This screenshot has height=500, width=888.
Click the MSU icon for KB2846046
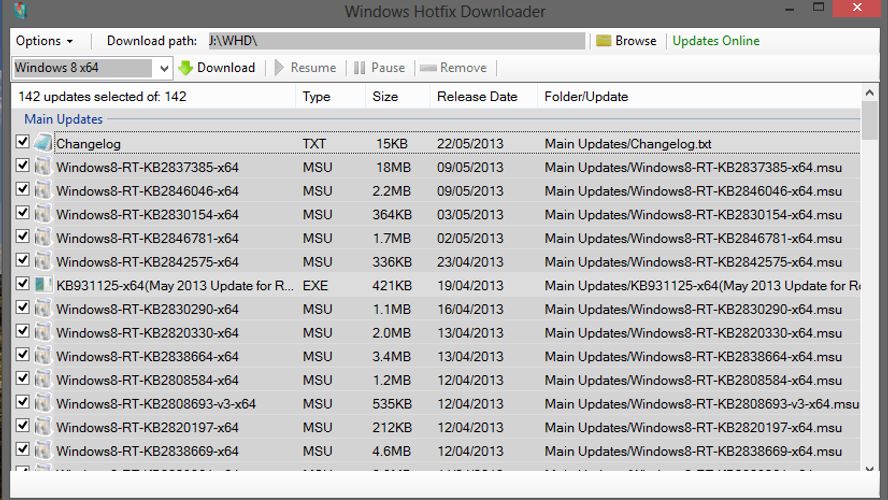(x=42, y=191)
